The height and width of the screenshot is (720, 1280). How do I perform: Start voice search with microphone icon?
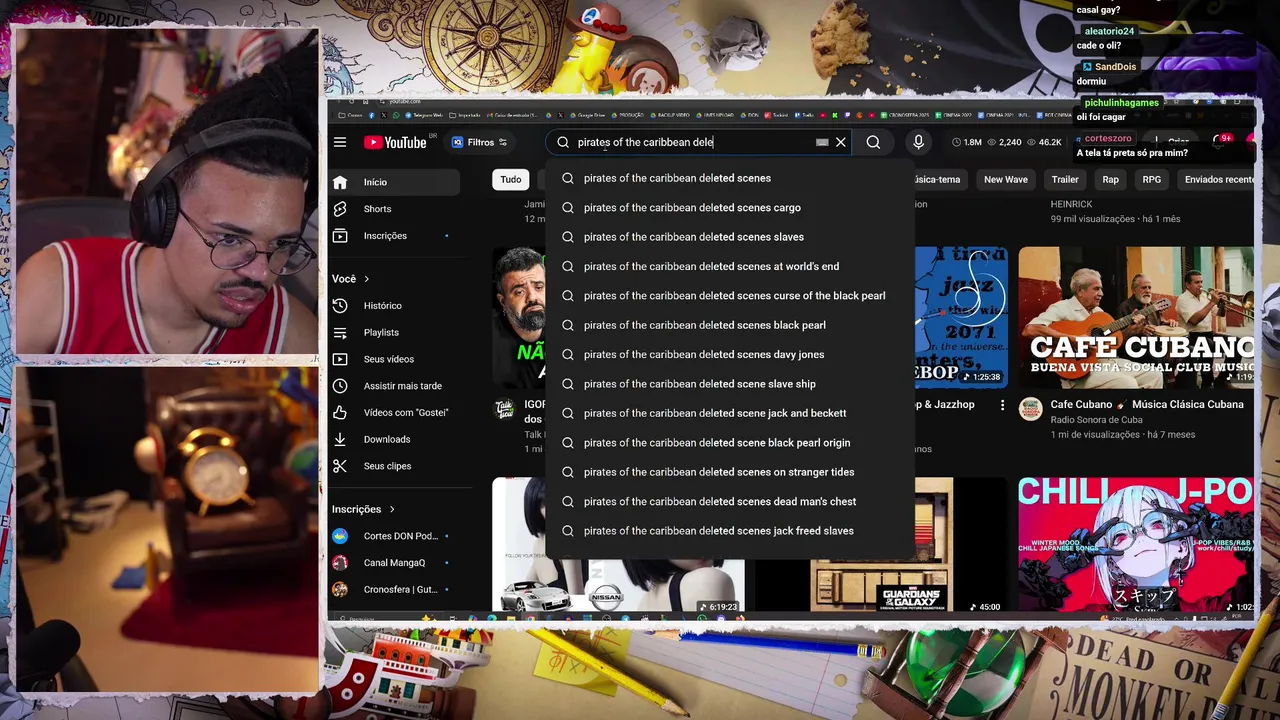918,142
